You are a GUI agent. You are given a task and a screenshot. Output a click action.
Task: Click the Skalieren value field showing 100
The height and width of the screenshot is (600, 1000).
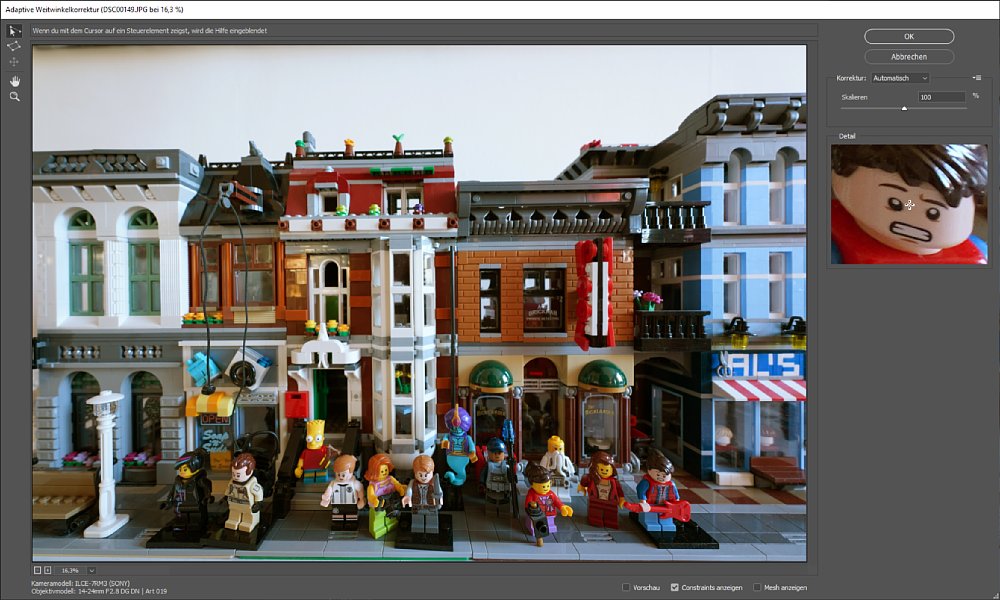click(x=941, y=97)
